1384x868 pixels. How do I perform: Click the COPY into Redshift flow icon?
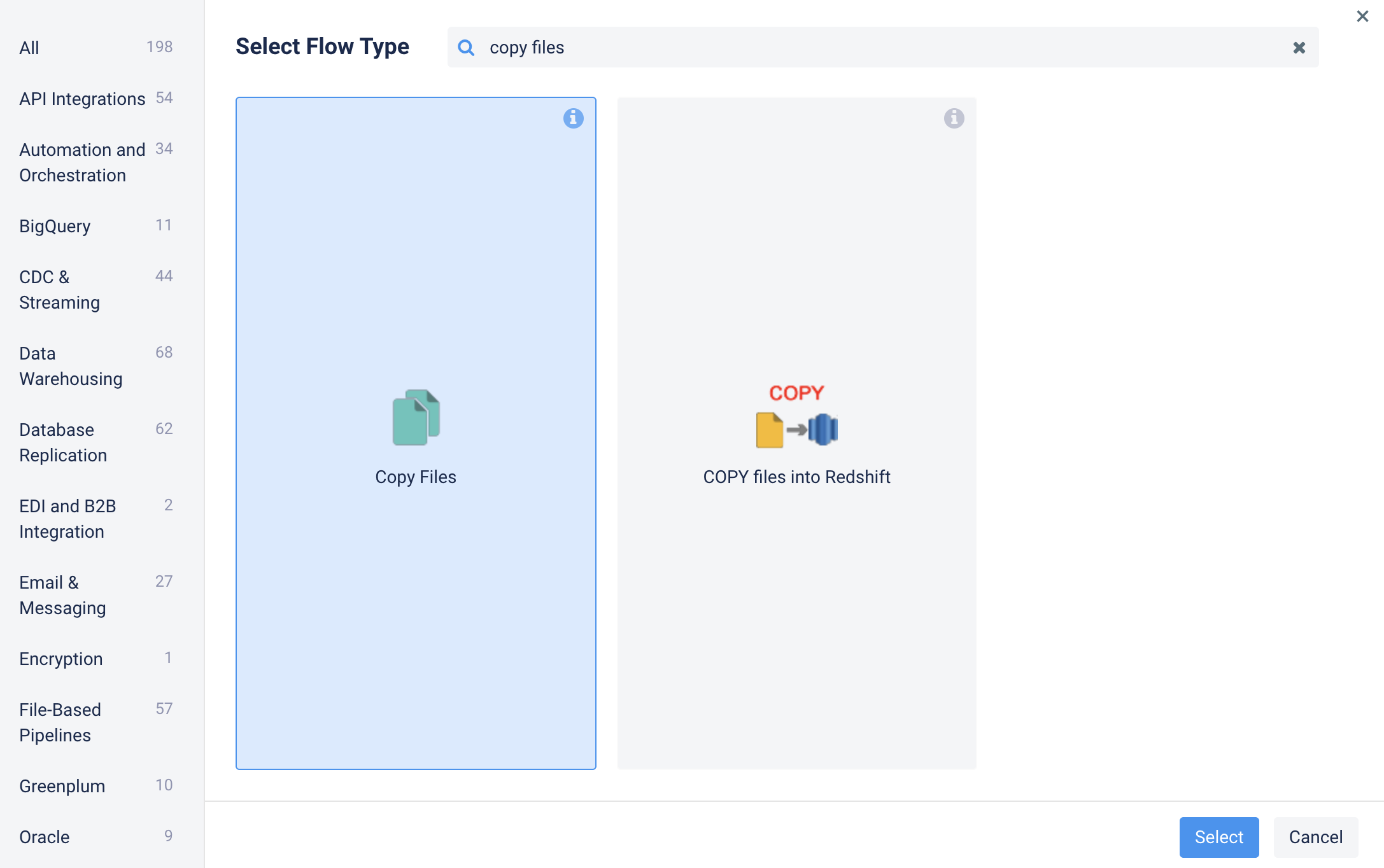[796, 416]
